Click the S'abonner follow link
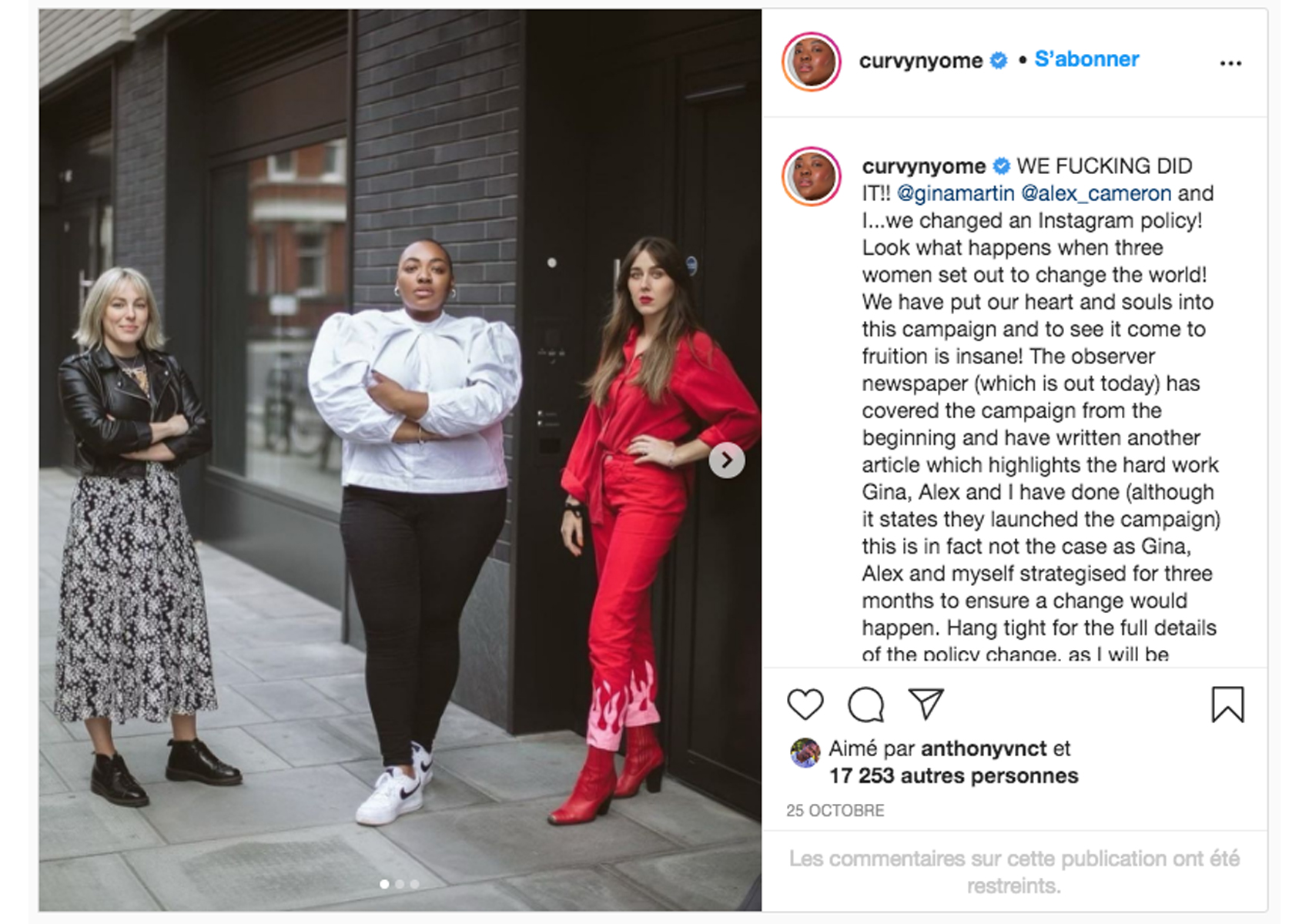Image resolution: width=1309 pixels, height=924 pixels. [x=1086, y=59]
